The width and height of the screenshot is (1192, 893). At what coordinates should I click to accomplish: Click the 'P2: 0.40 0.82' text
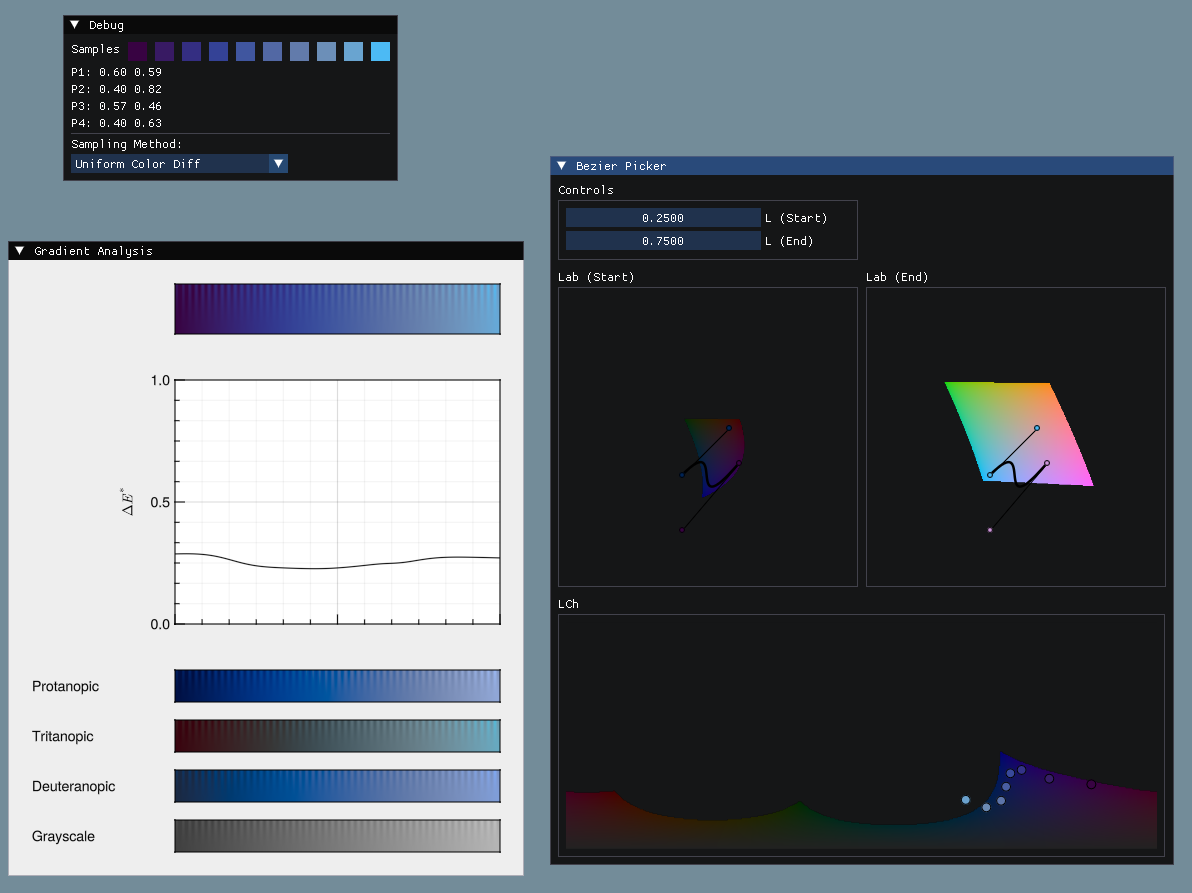(x=116, y=89)
